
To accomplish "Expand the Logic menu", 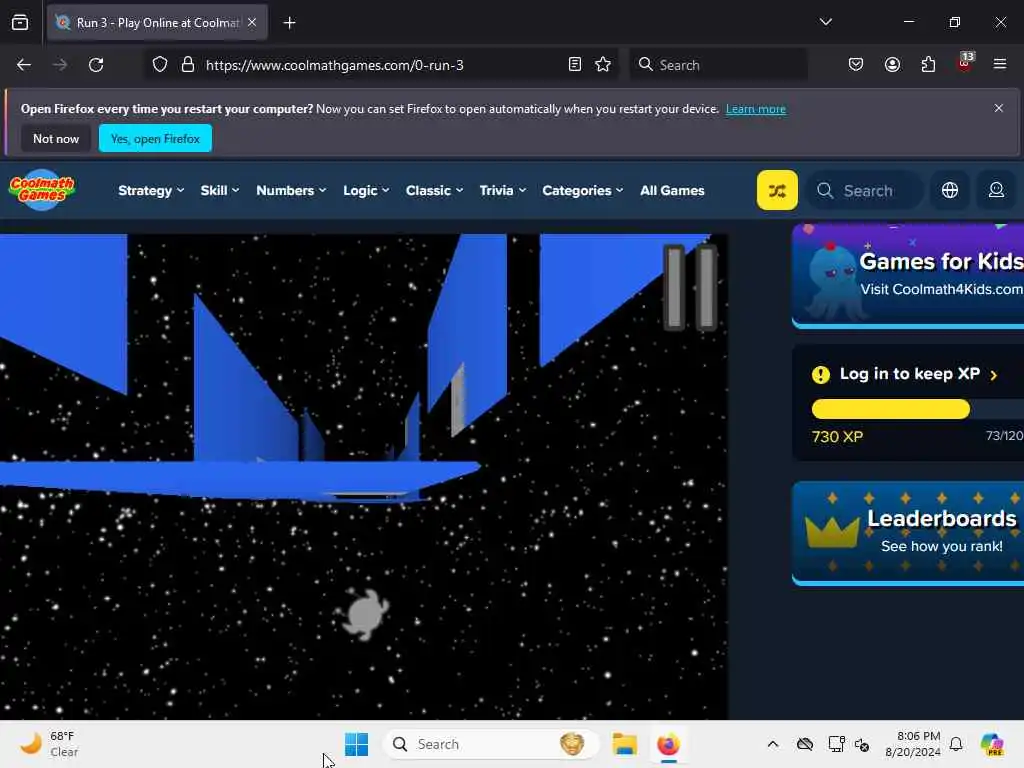I will click(x=366, y=191).
